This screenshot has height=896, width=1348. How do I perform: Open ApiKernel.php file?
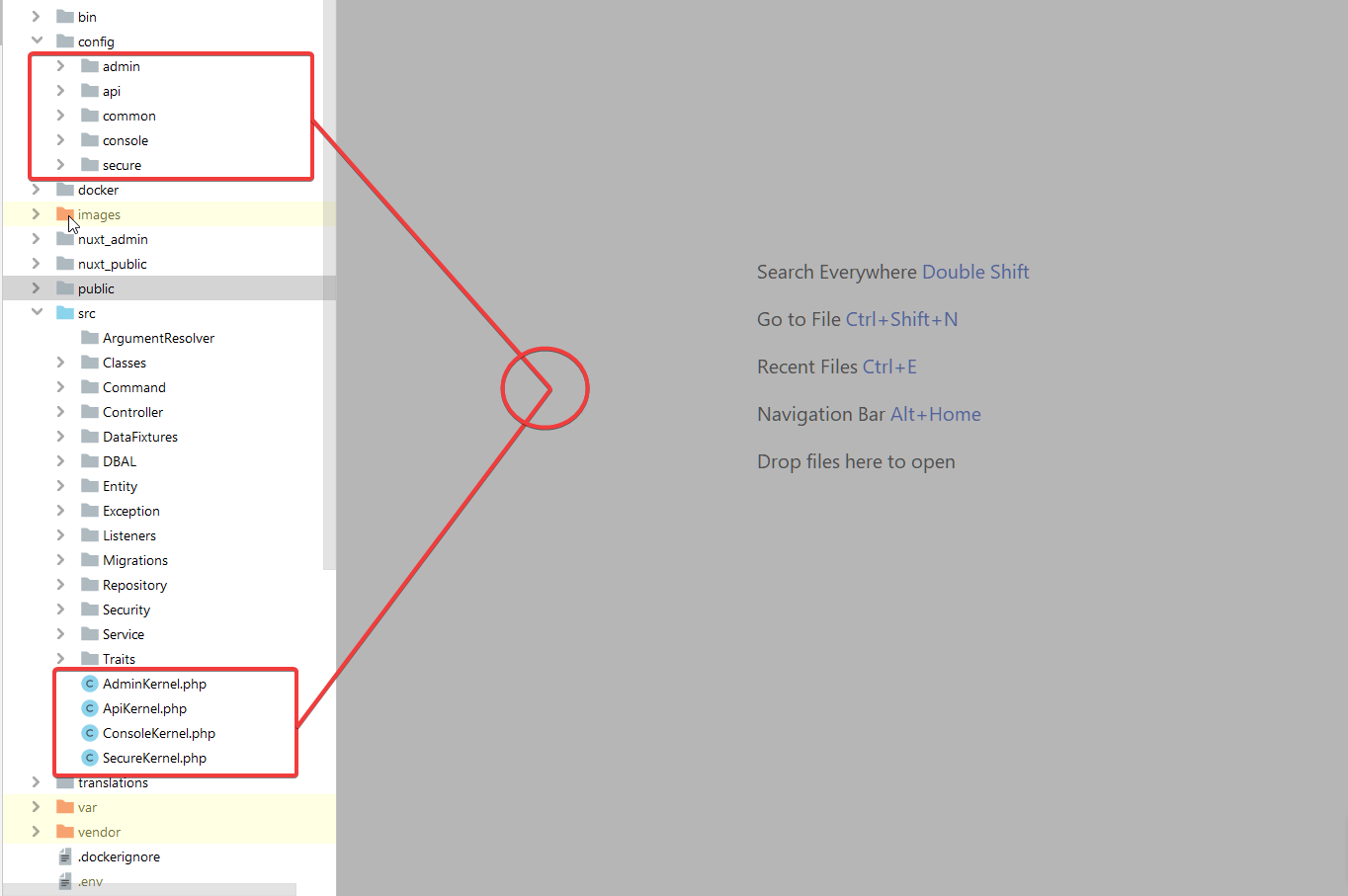[x=144, y=708]
